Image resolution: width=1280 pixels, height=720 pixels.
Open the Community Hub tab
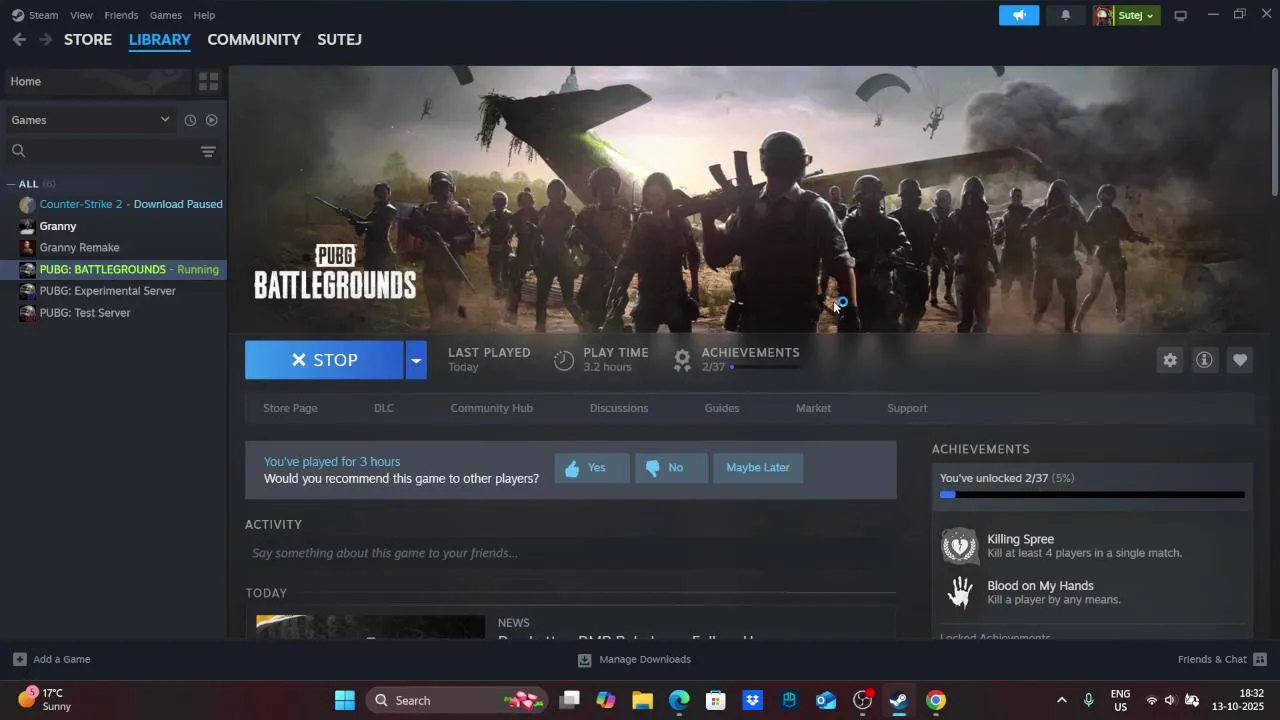[x=491, y=408]
